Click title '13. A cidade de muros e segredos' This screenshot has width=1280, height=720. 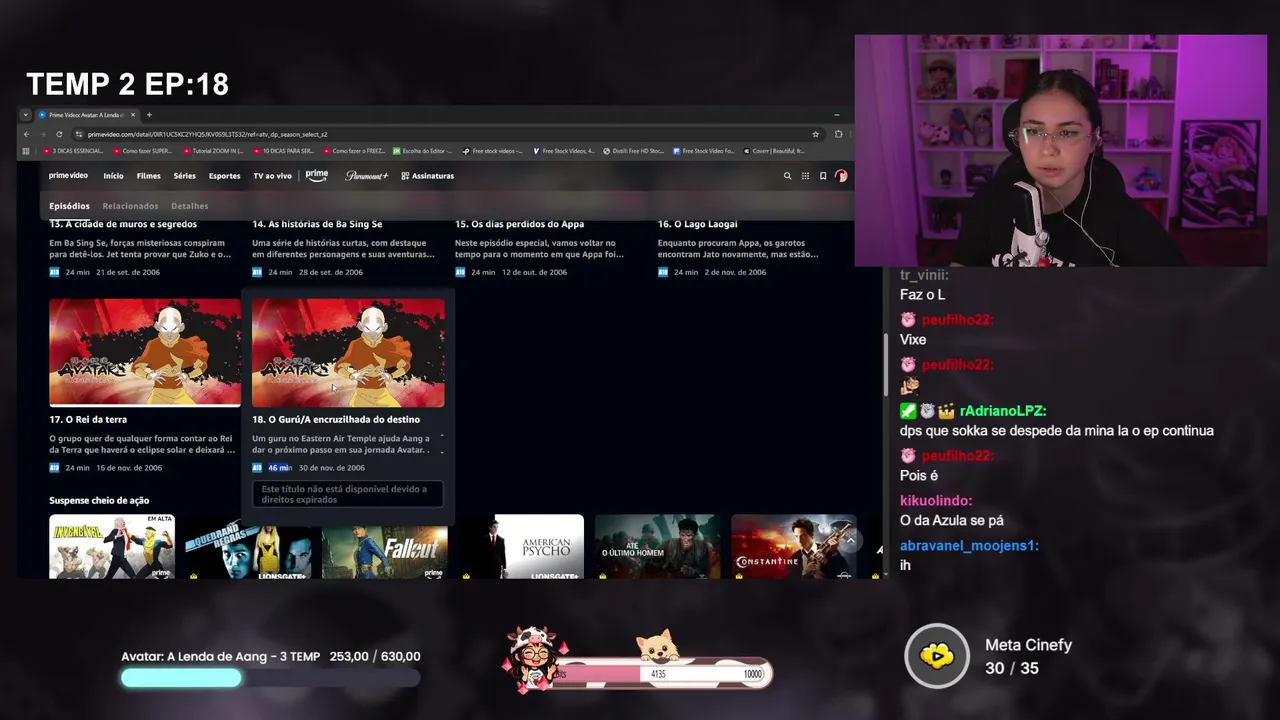123,224
